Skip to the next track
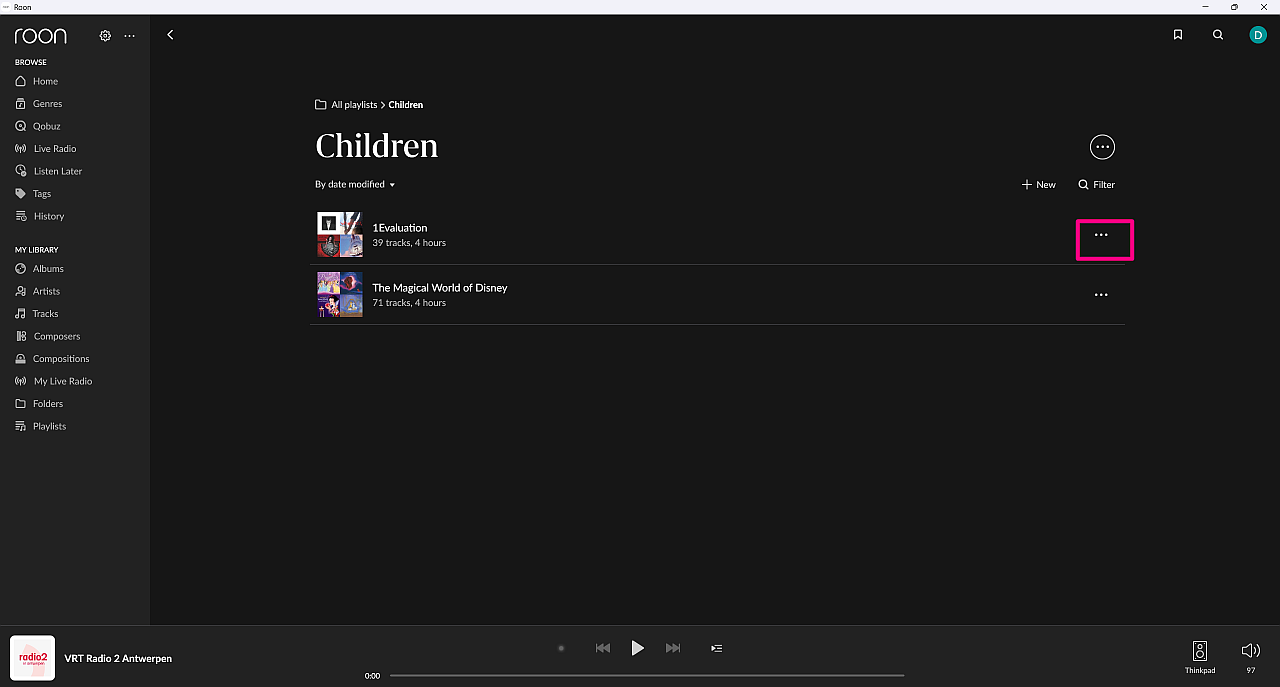 [x=673, y=648]
